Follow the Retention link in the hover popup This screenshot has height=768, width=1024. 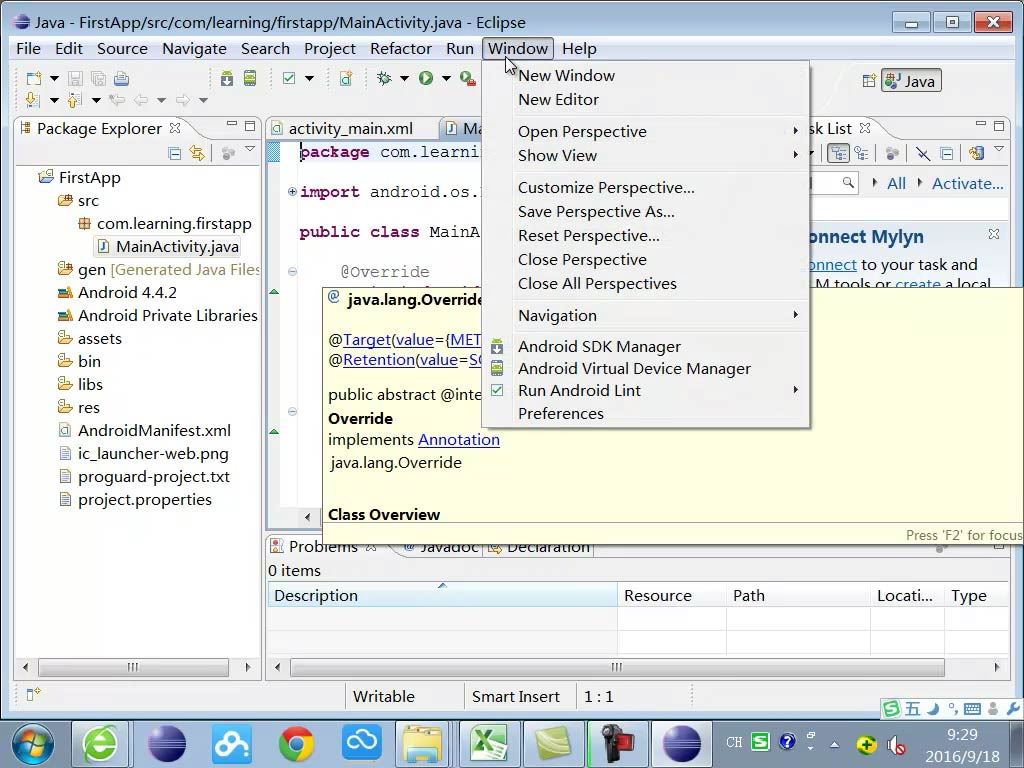click(x=379, y=360)
